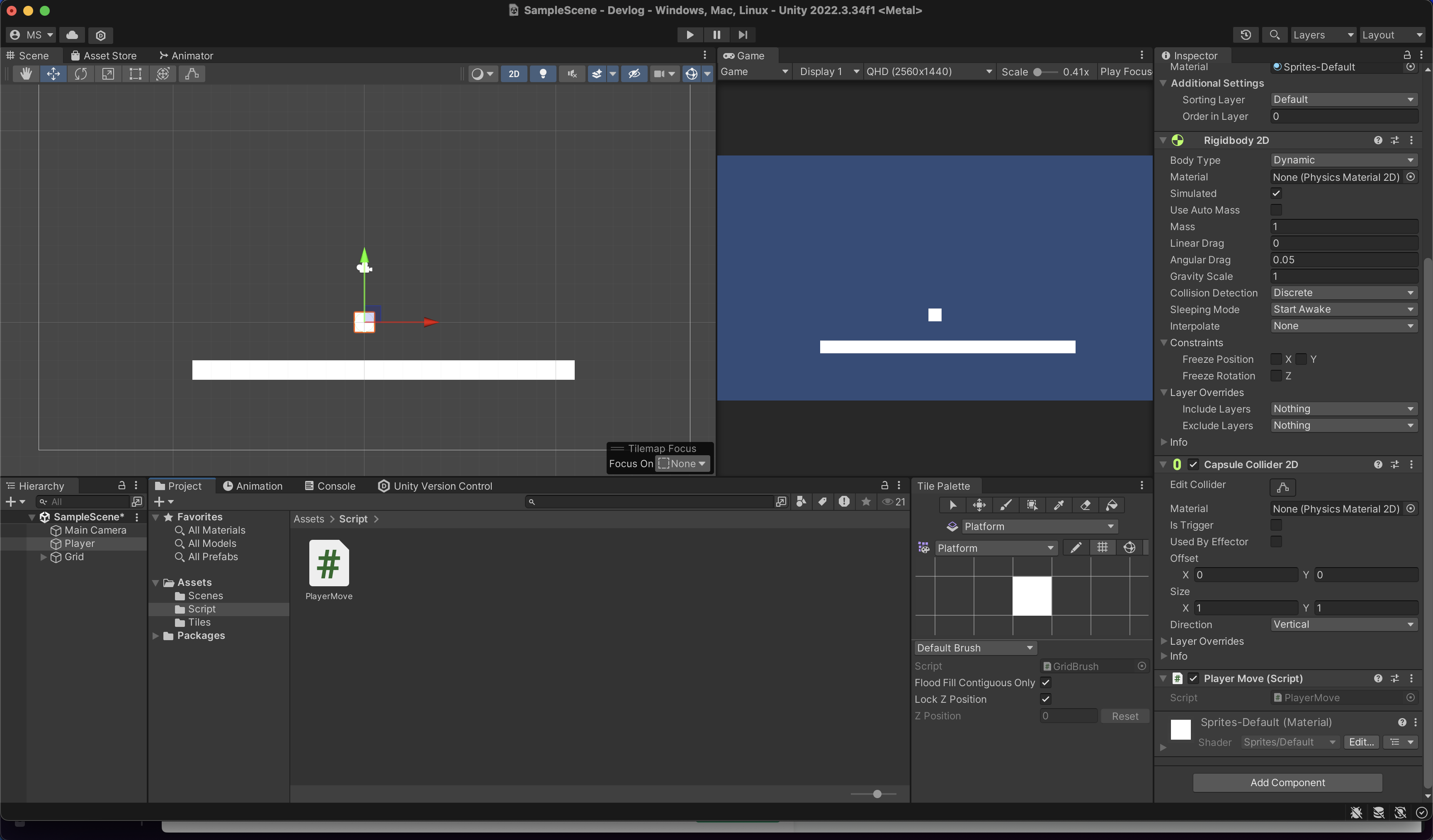Toggle scene lighting bulb icon
Screen dimensions: 1433x840
(x=543, y=74)
